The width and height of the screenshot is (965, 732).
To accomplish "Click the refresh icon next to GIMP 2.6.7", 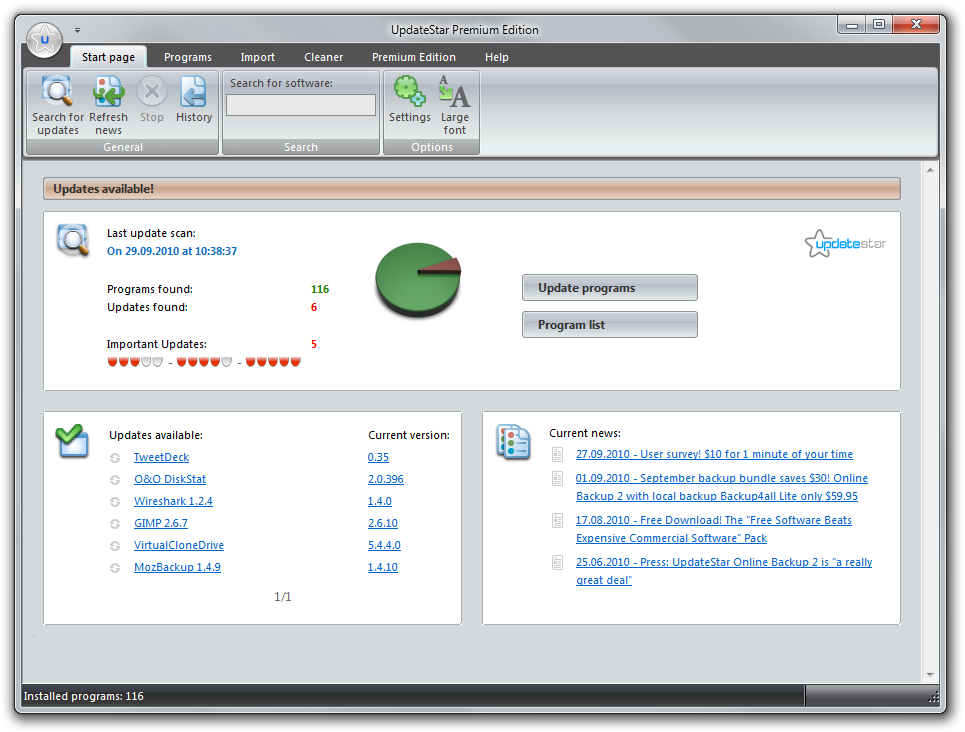I will coord(115,524).
